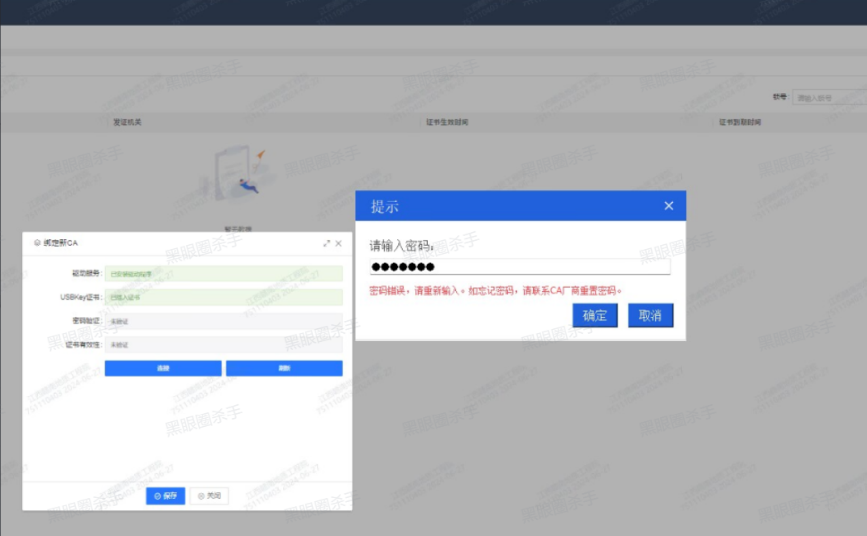Select the 驱动服务 status field

click(223, 273)
